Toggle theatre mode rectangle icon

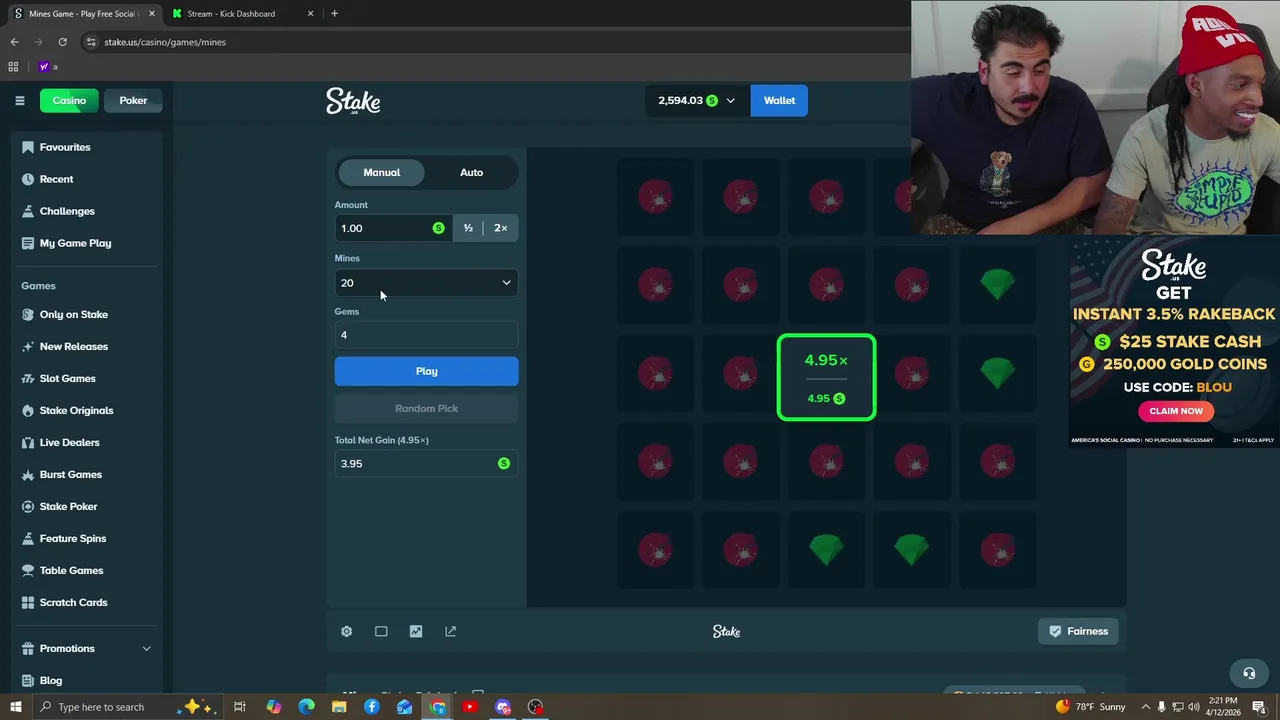point(381,631)
